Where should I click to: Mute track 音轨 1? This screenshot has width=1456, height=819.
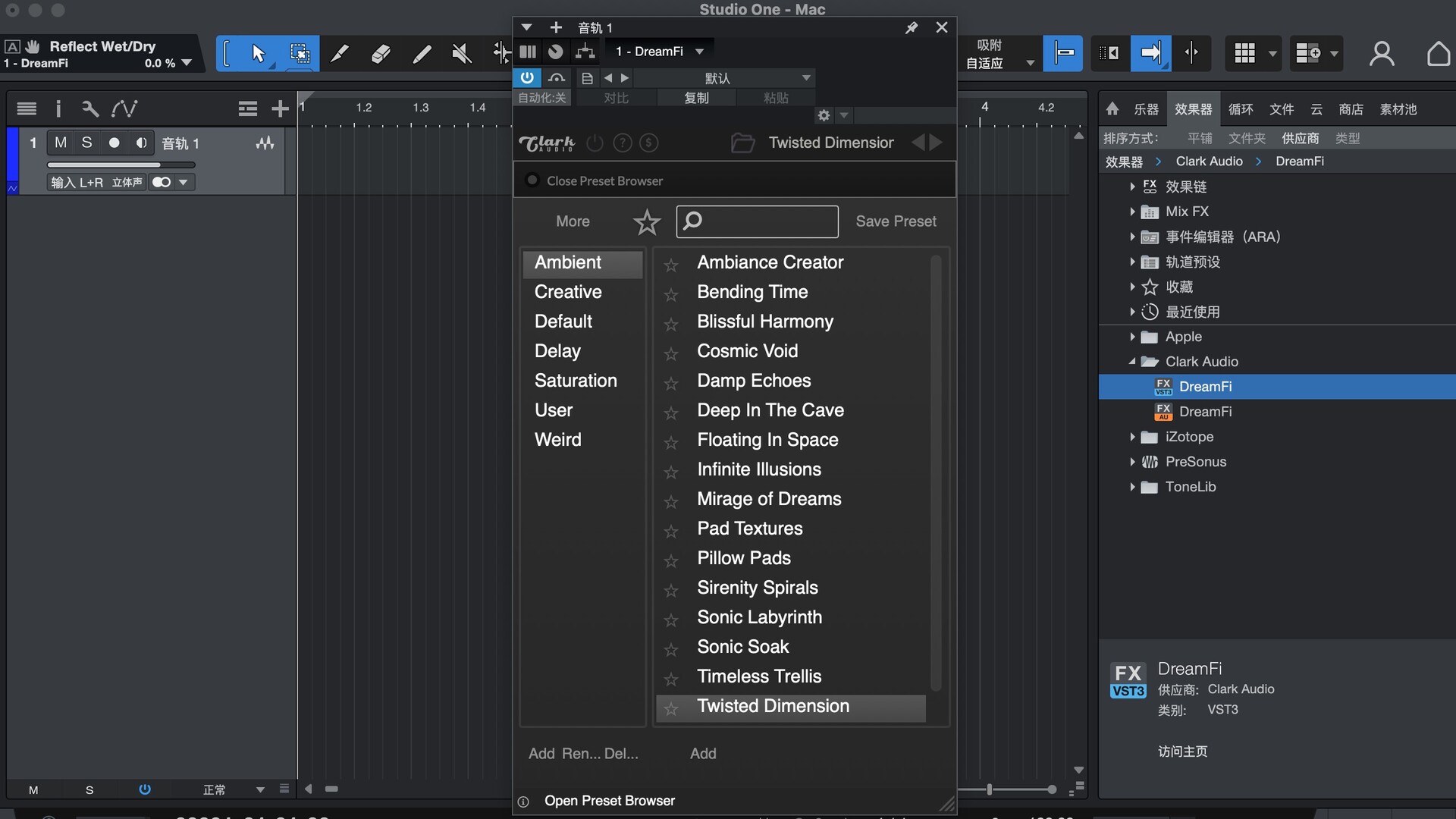click(x=61, y=143)
